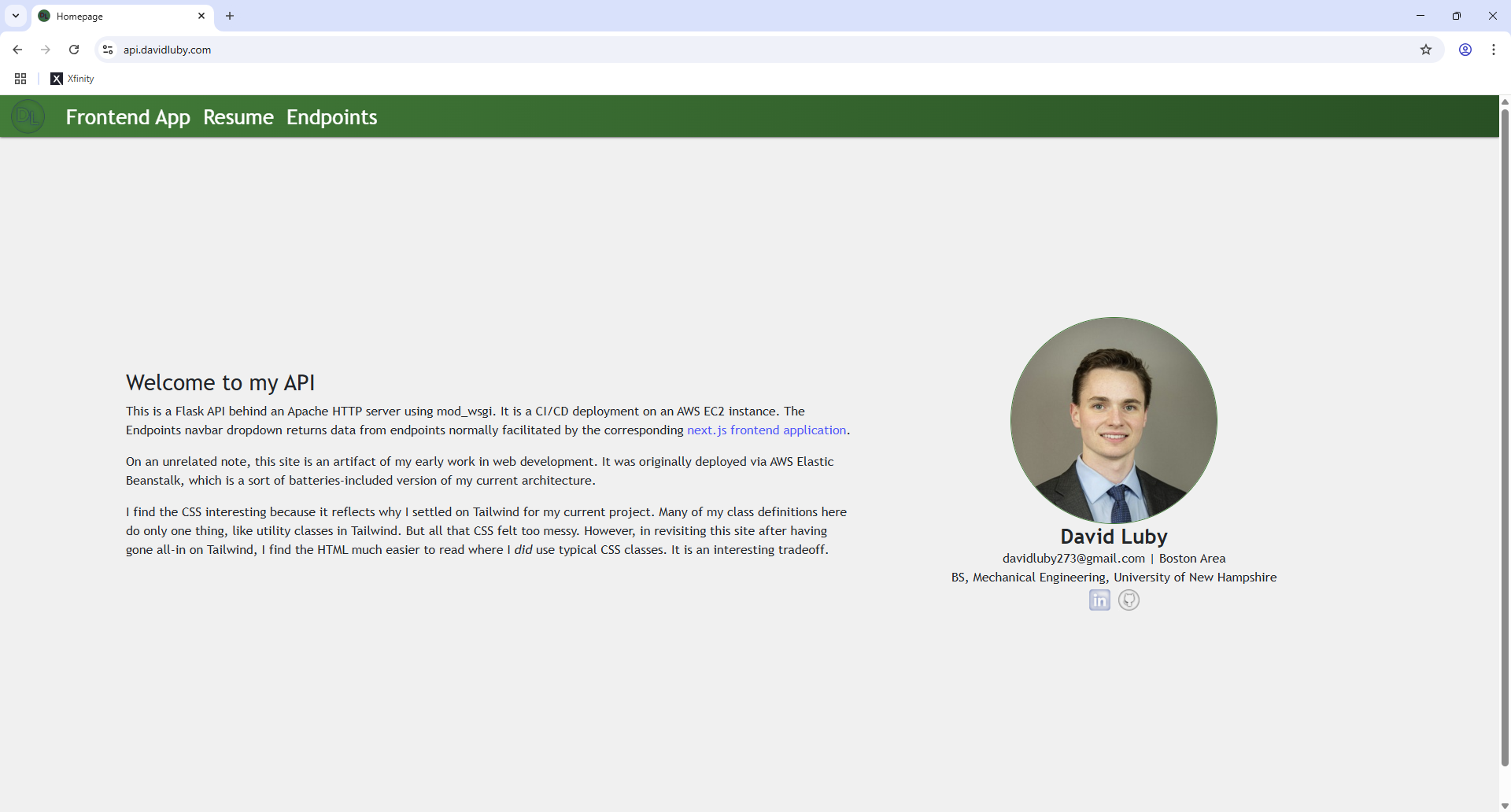Click David Luby's profile photo

point(1114,420)
